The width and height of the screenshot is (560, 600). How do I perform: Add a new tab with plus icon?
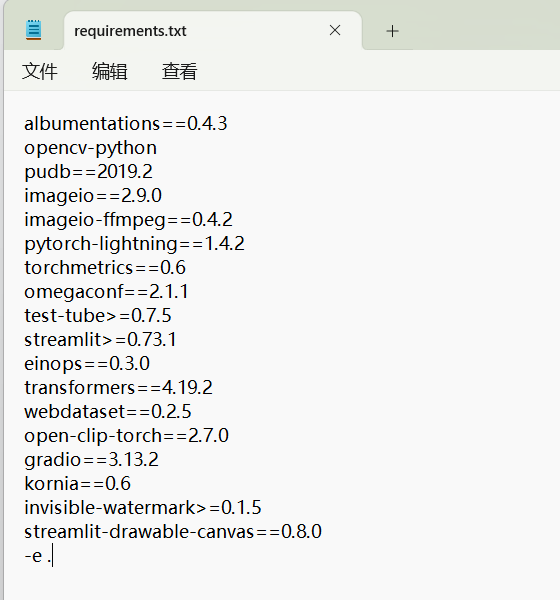click(x=392, y=31)
